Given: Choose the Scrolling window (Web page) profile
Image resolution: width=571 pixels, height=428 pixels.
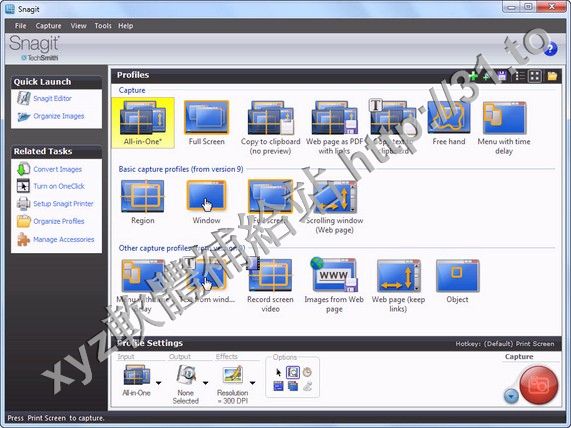Looking at the screenshot, I should click(x=334, y=207).
